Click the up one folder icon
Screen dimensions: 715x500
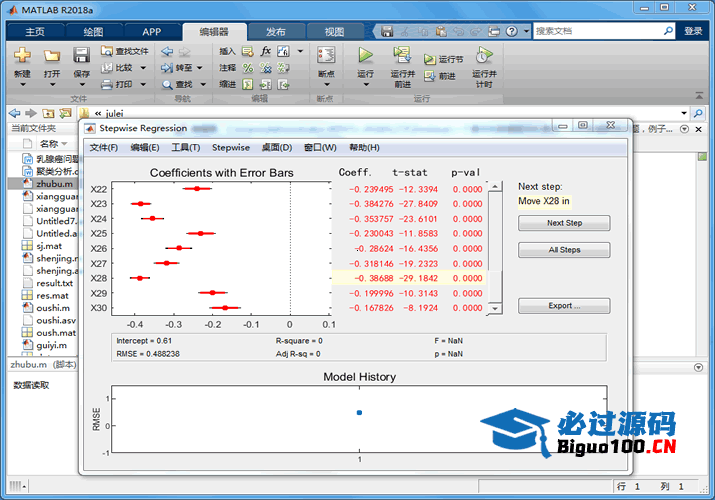48,113
